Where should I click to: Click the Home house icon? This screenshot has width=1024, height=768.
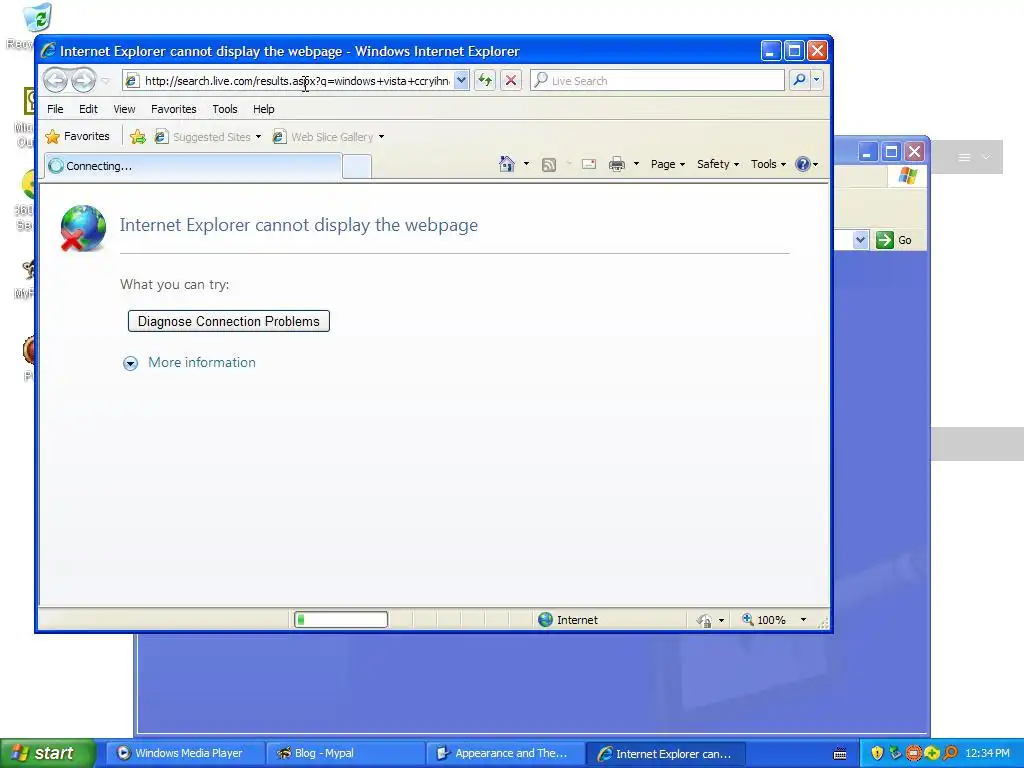tap(507, 164)
